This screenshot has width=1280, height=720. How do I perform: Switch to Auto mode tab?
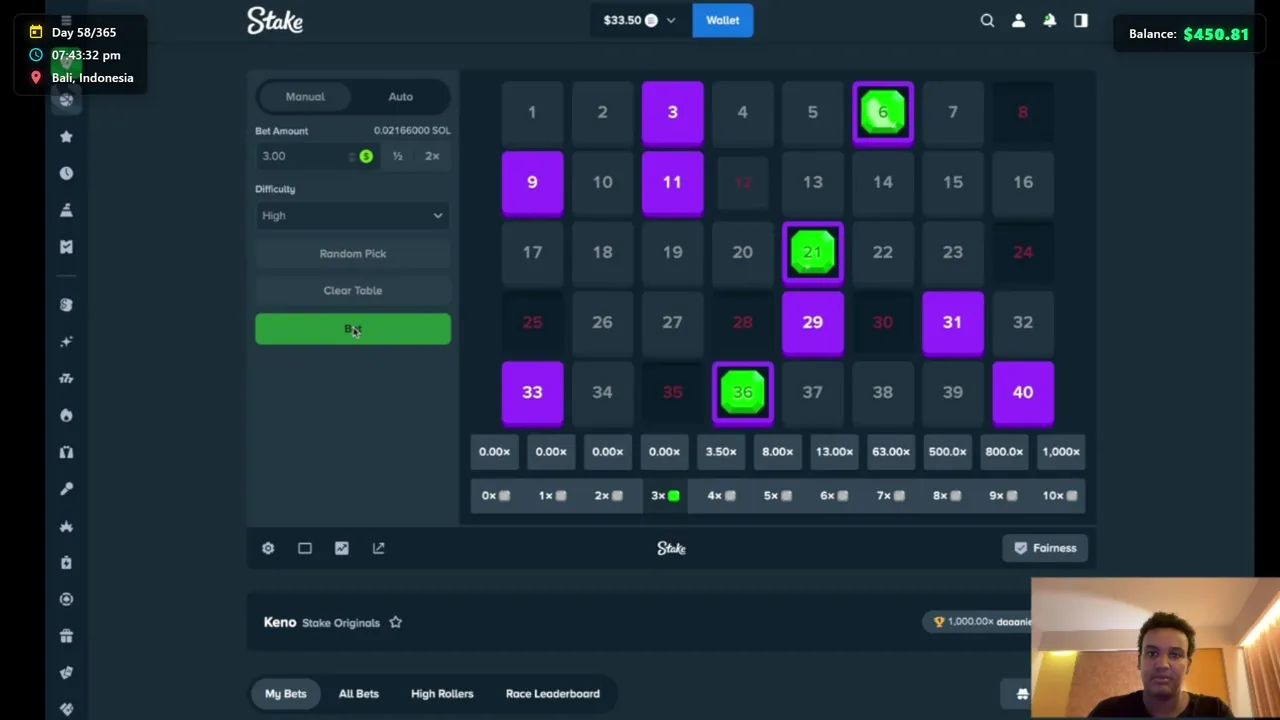pyautogui.click(x=400, y=97)
